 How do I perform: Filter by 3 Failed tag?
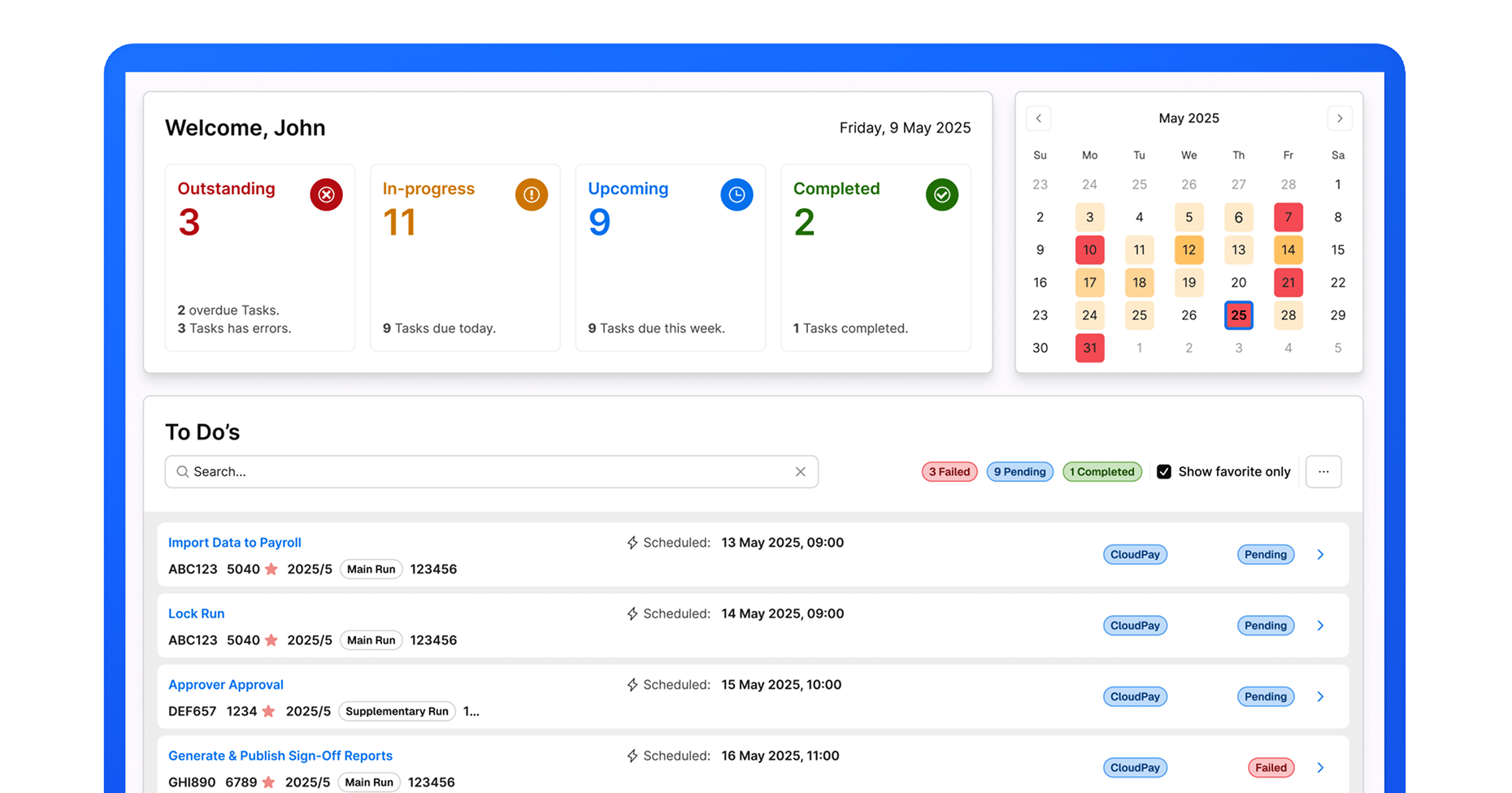(x=949, y=471)
